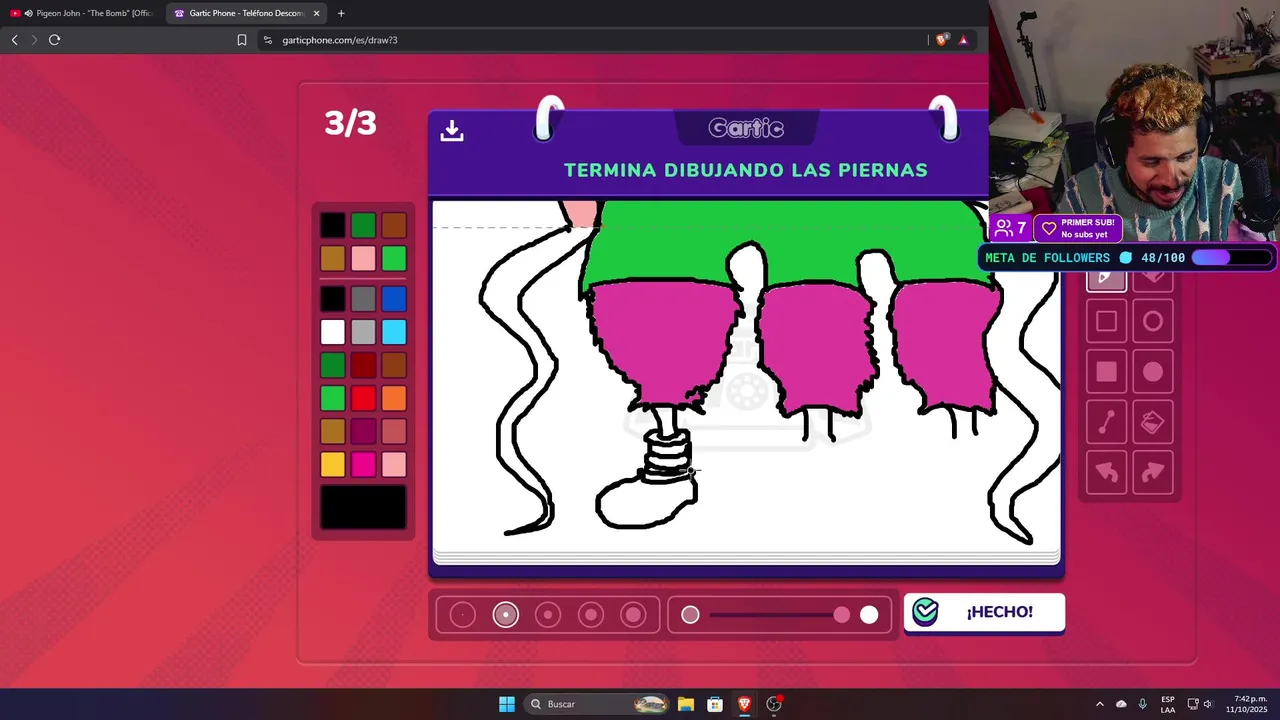This screenshot has width=1280, height=720.
Task: Click the full-opacity white circle icon
Action: point(869,615)
